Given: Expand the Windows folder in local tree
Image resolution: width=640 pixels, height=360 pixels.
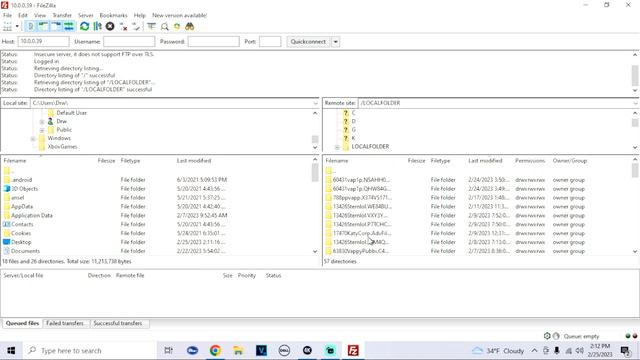Looking at the screenshot, I should pyautogui.click(x=33, y=139).
